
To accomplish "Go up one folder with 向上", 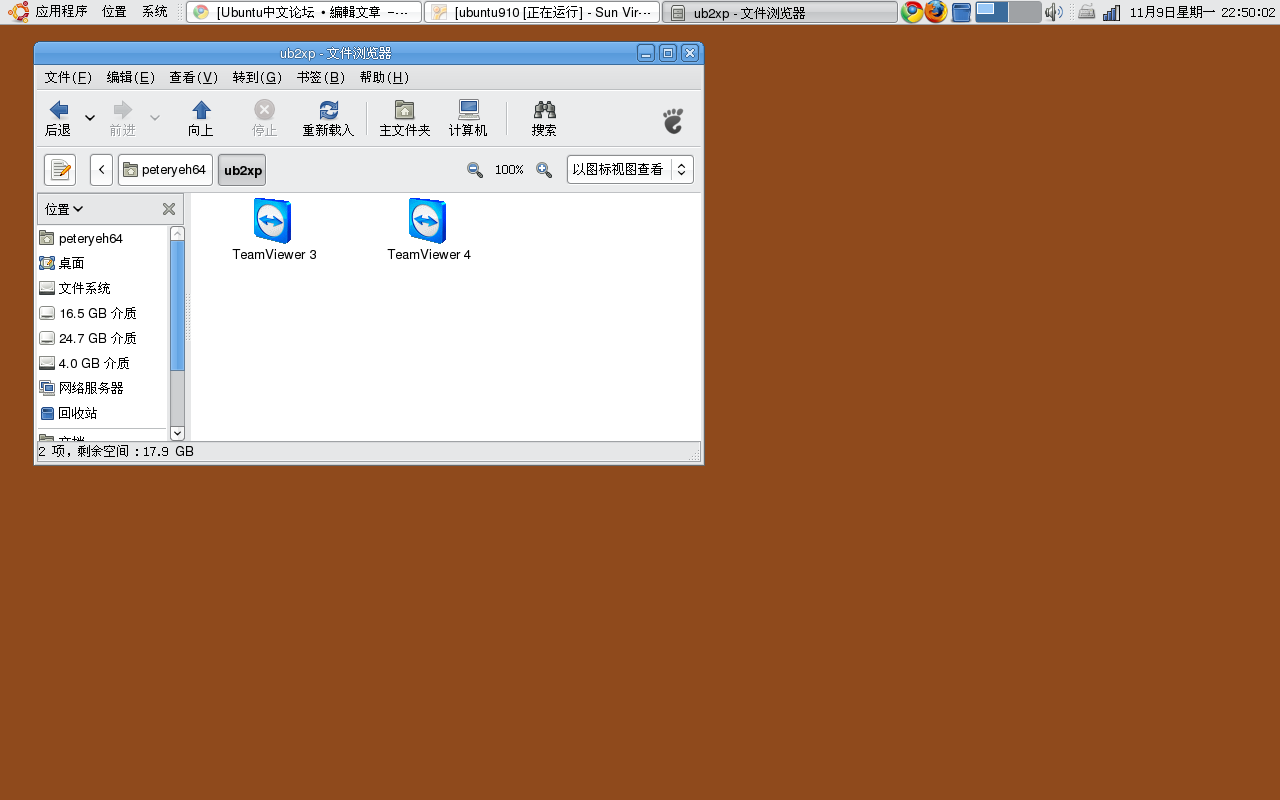I will pyautogui.click(x=201, y=118).
